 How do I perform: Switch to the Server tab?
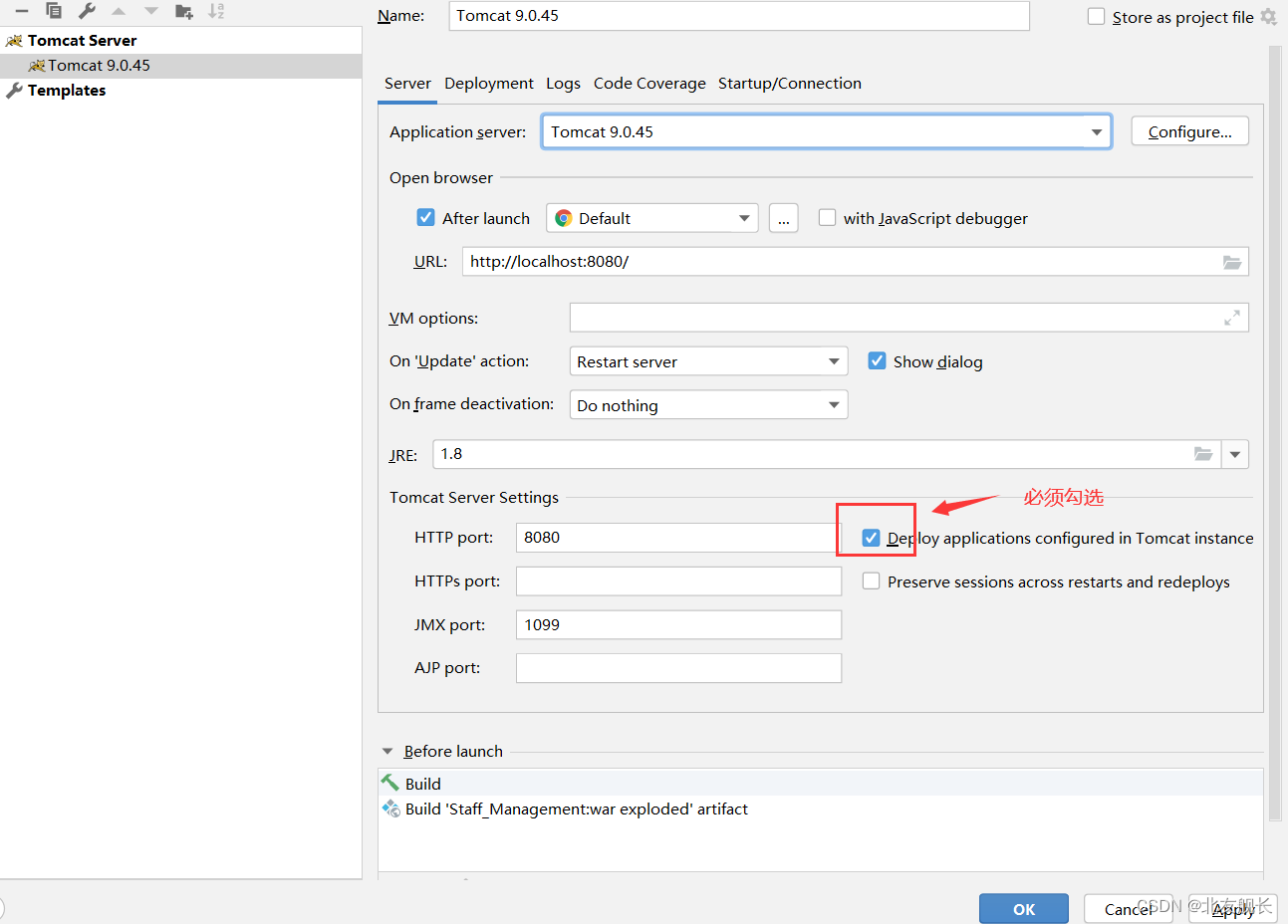[407, 84]
